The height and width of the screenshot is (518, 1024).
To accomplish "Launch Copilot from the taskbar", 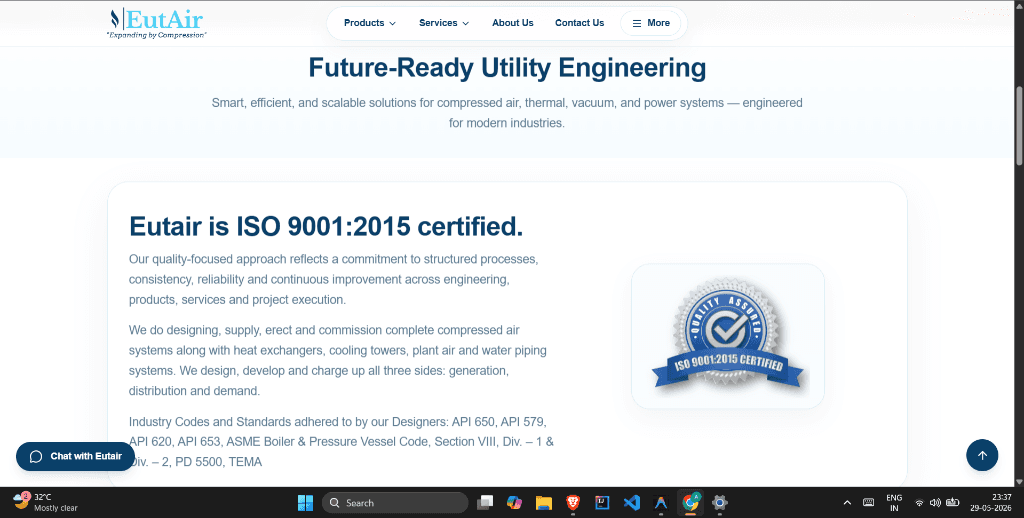I will [515, 502].
